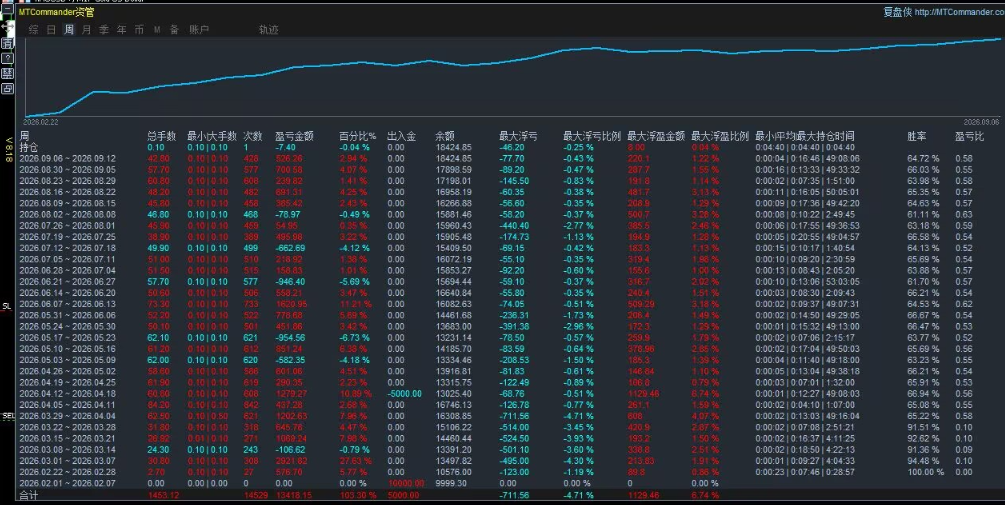
Task: Click the 轨迹 track button
Action: (x=269, y=29)
